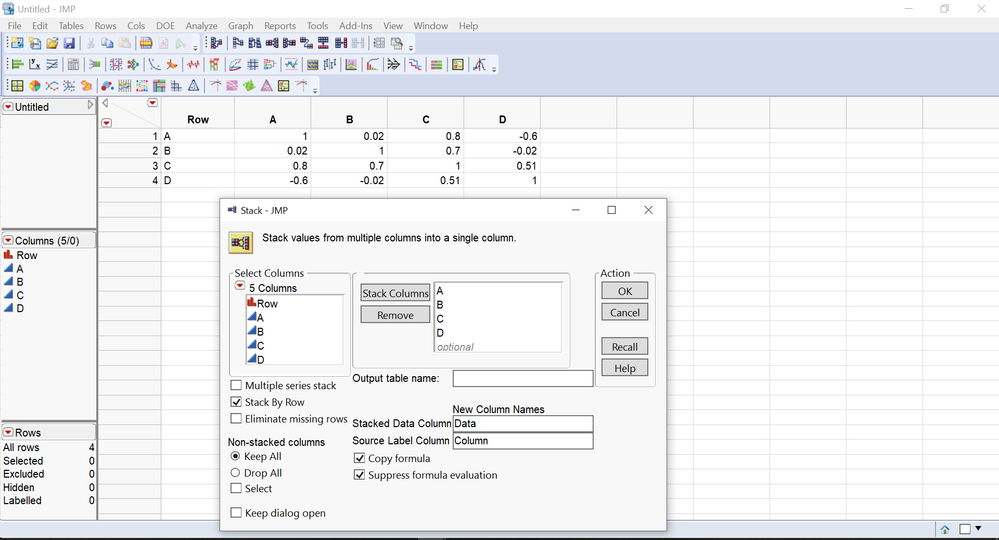
Task: Open the Tables menu
Action: tap(71, 26)
